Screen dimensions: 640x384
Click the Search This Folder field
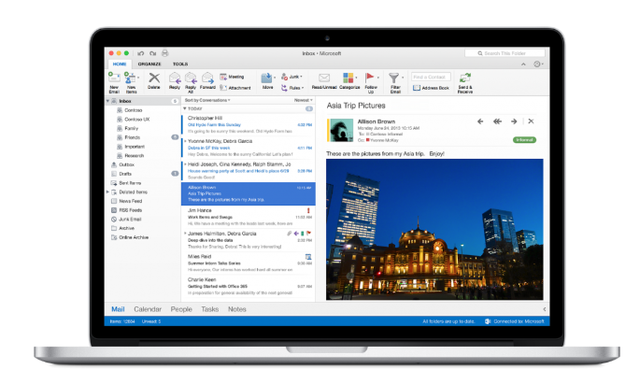point(505,53)
